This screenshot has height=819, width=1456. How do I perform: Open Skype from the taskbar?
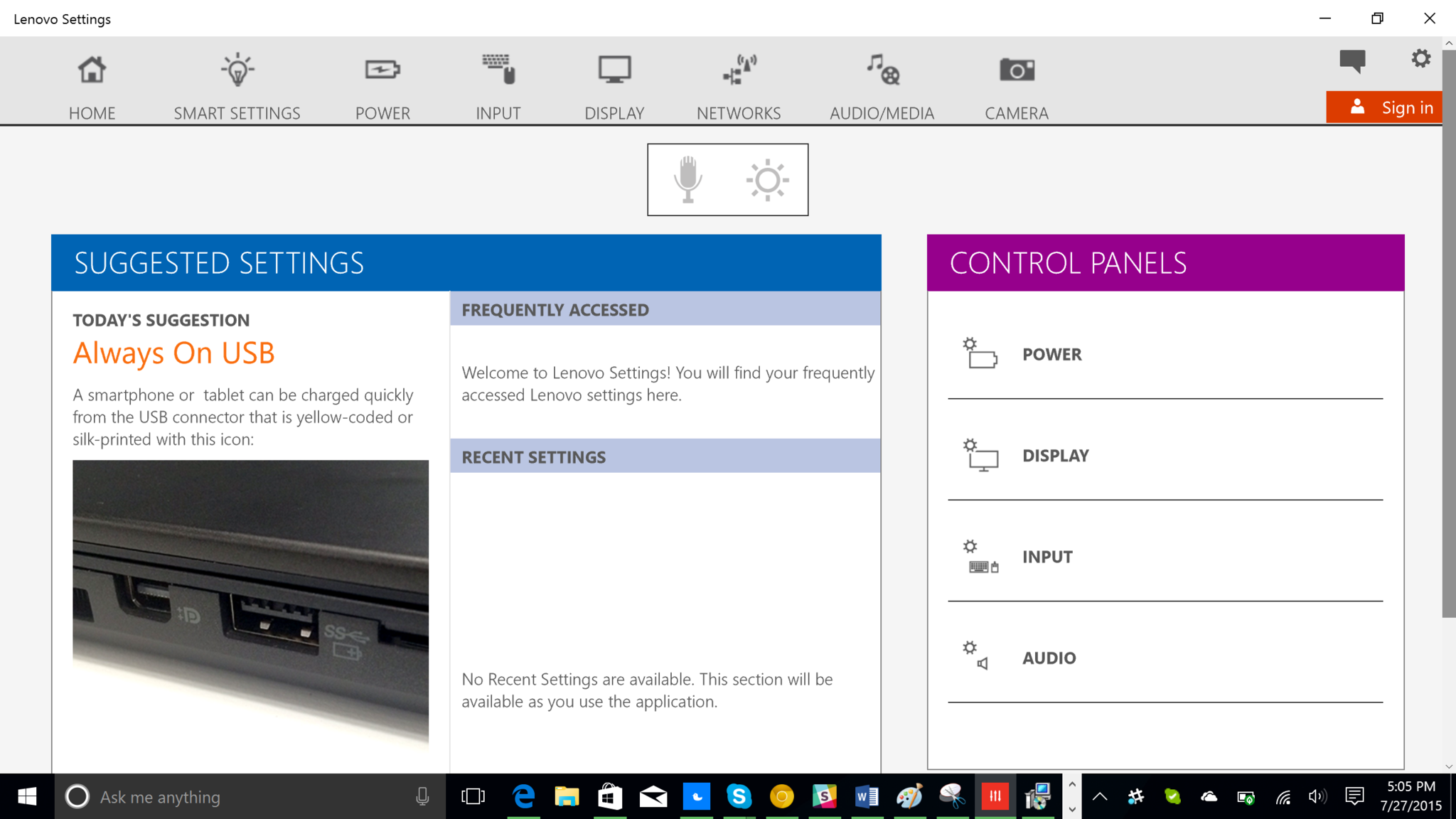coord(739,797)
